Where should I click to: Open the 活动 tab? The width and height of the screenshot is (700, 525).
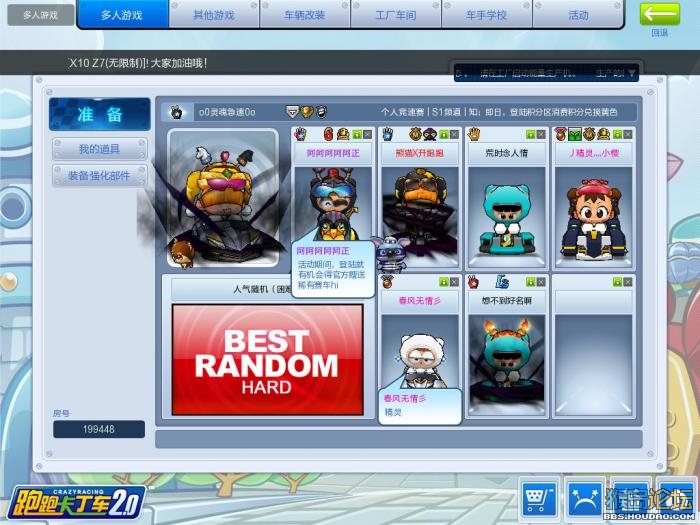click(578, 15)
